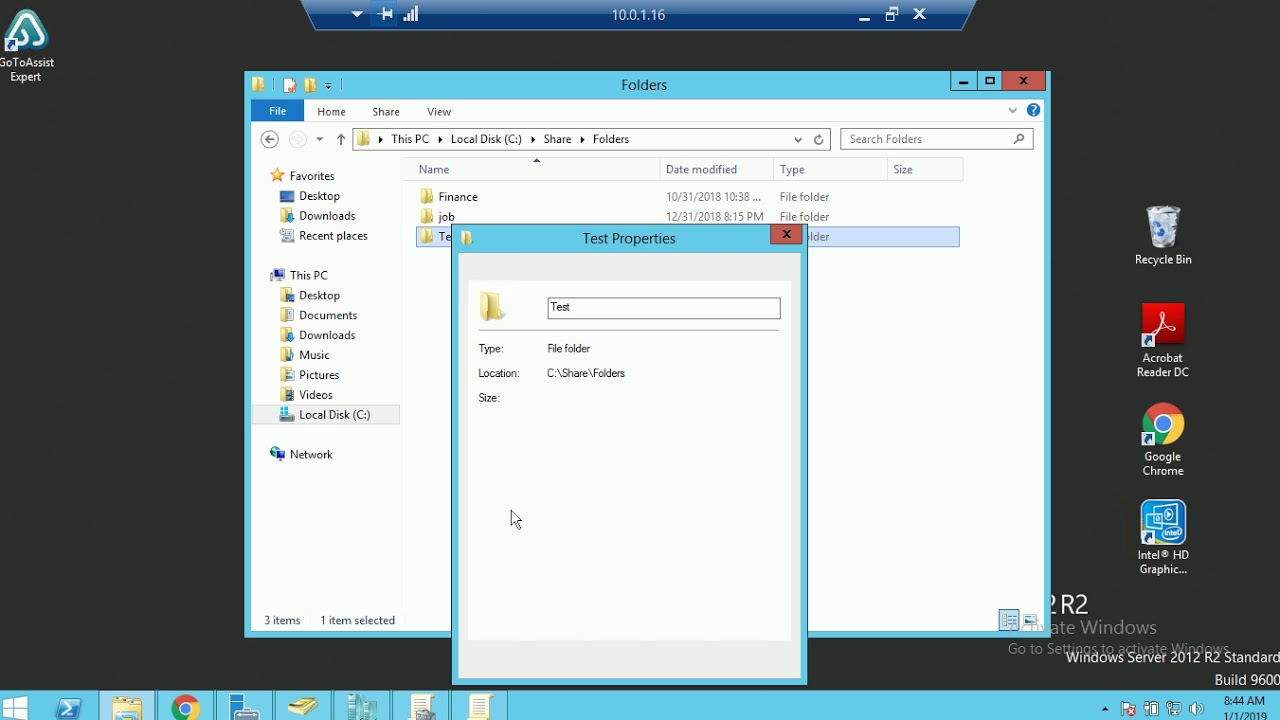The height and width of the screenshot is (720, 1280).
Task: Select File Explorer taskbar icon
Action: tap(127, 707)
